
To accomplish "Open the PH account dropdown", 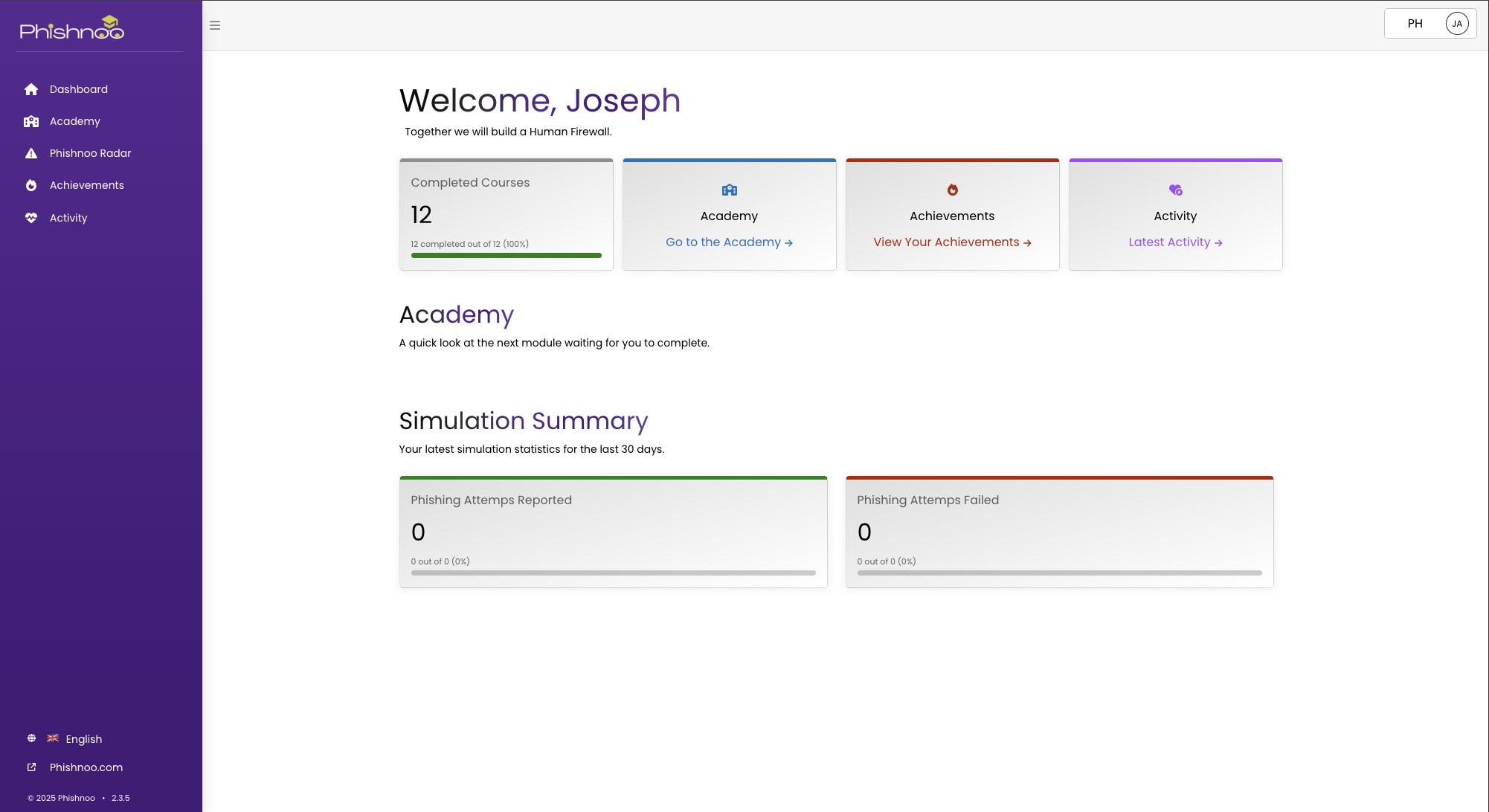I will pyautogui.click(x=1430, y=24).
